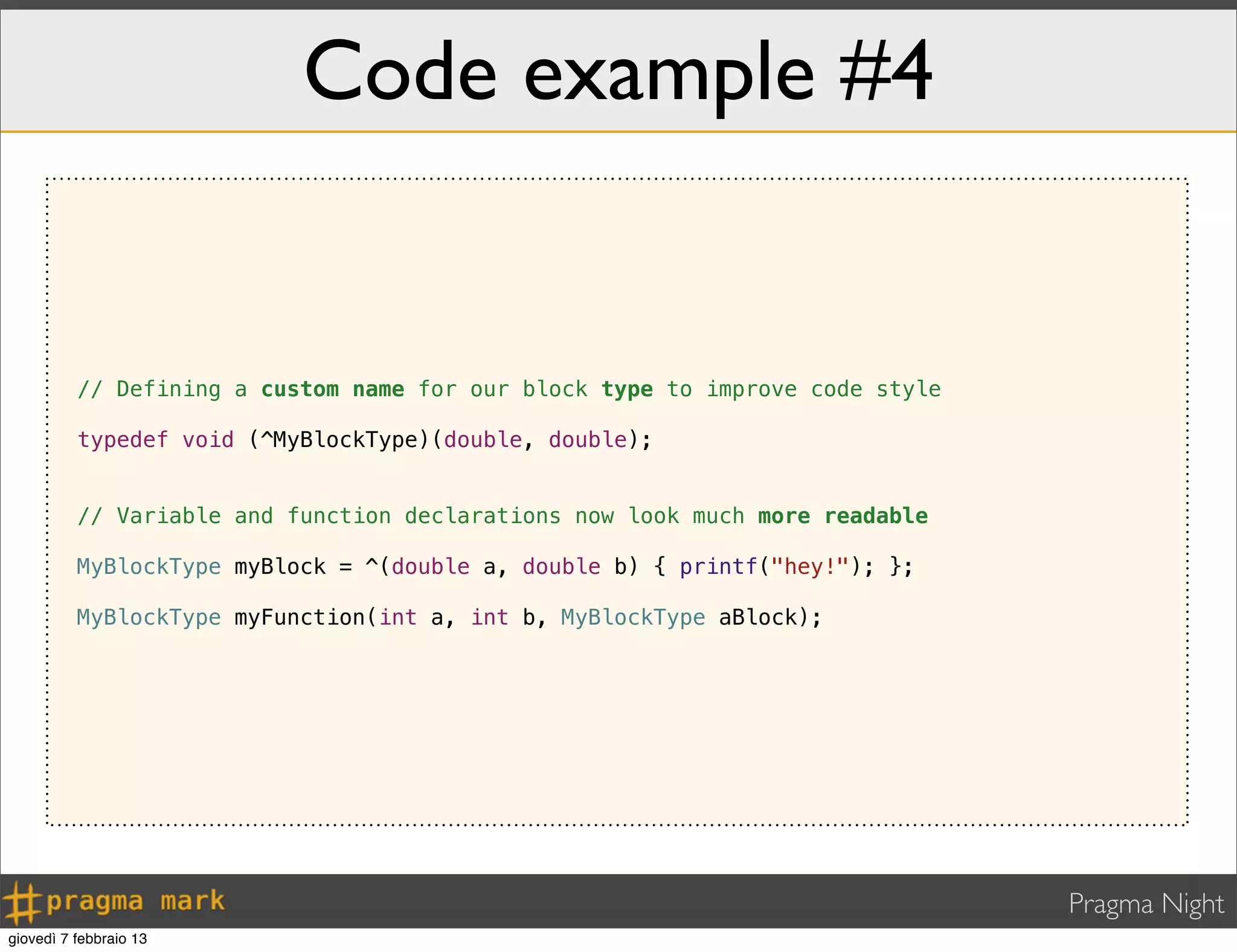Click the bold words 'more readable'
1237x952 pixels.
(843, 516)
